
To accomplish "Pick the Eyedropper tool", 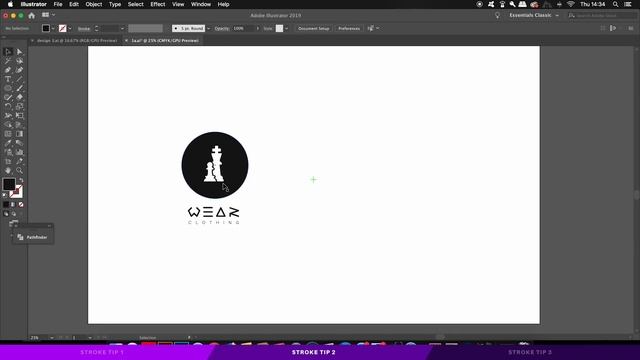I will pyautogui.click(x=8, y=143).
